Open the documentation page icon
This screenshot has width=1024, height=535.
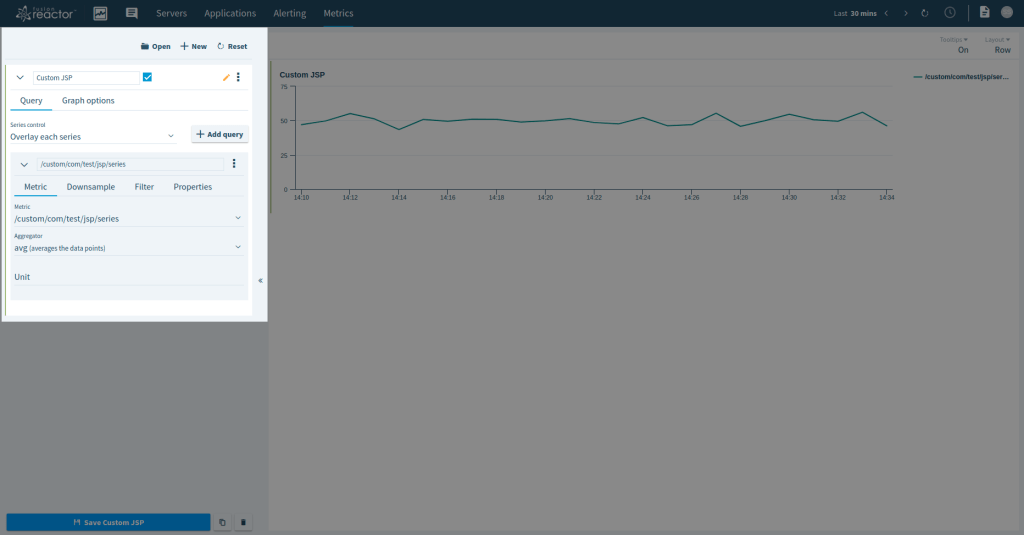(984, 12)
